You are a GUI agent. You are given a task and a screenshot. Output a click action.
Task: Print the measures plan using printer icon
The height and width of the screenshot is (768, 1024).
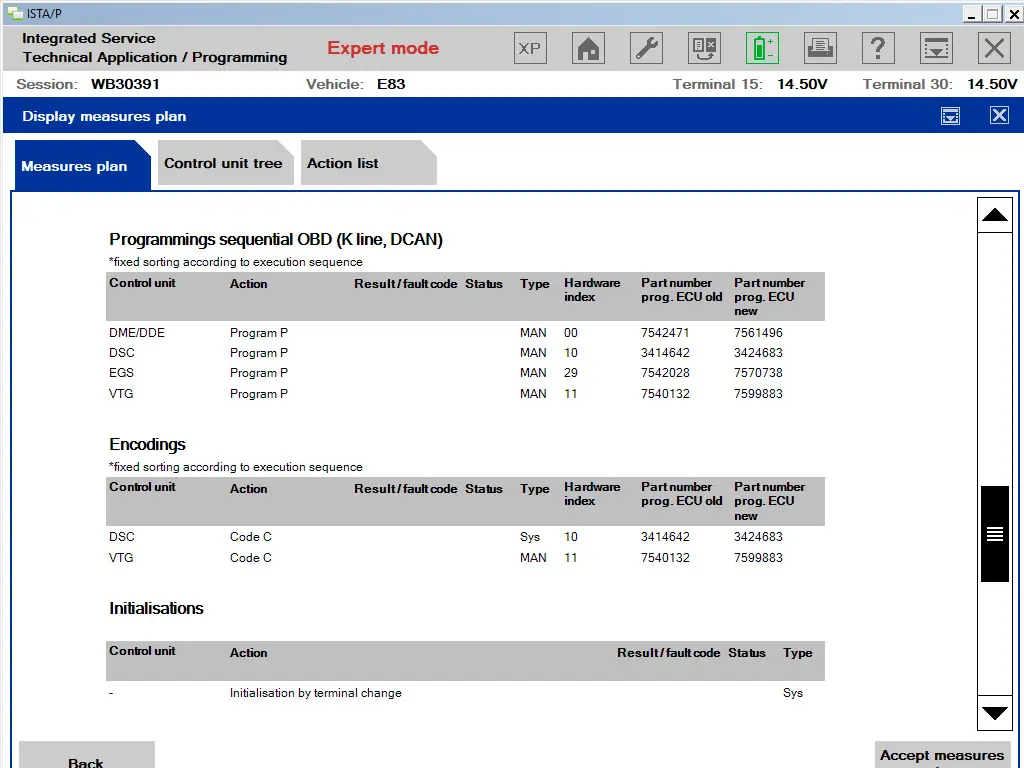click(819, 47)
